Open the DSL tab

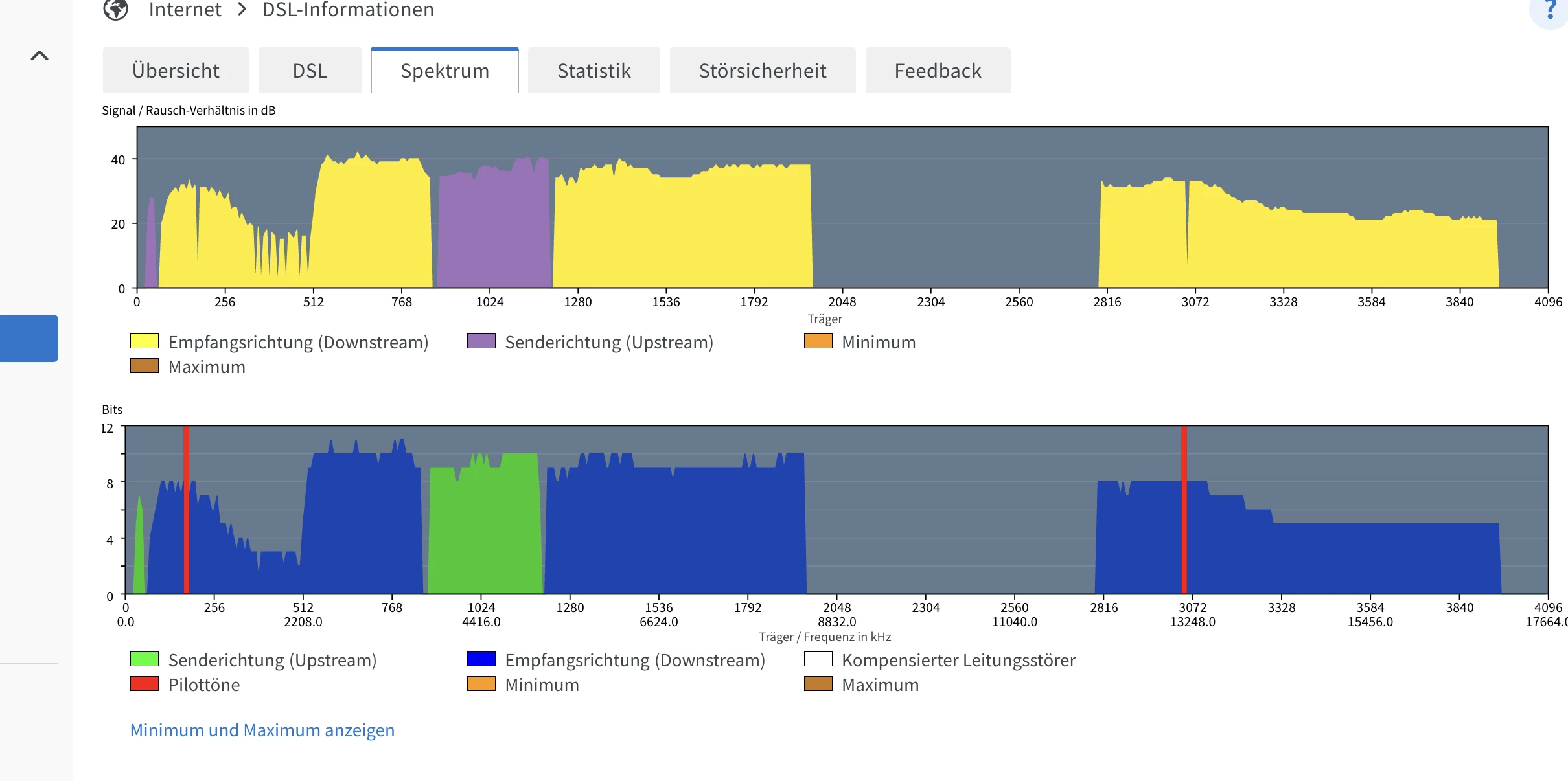[x=310, y=71]
